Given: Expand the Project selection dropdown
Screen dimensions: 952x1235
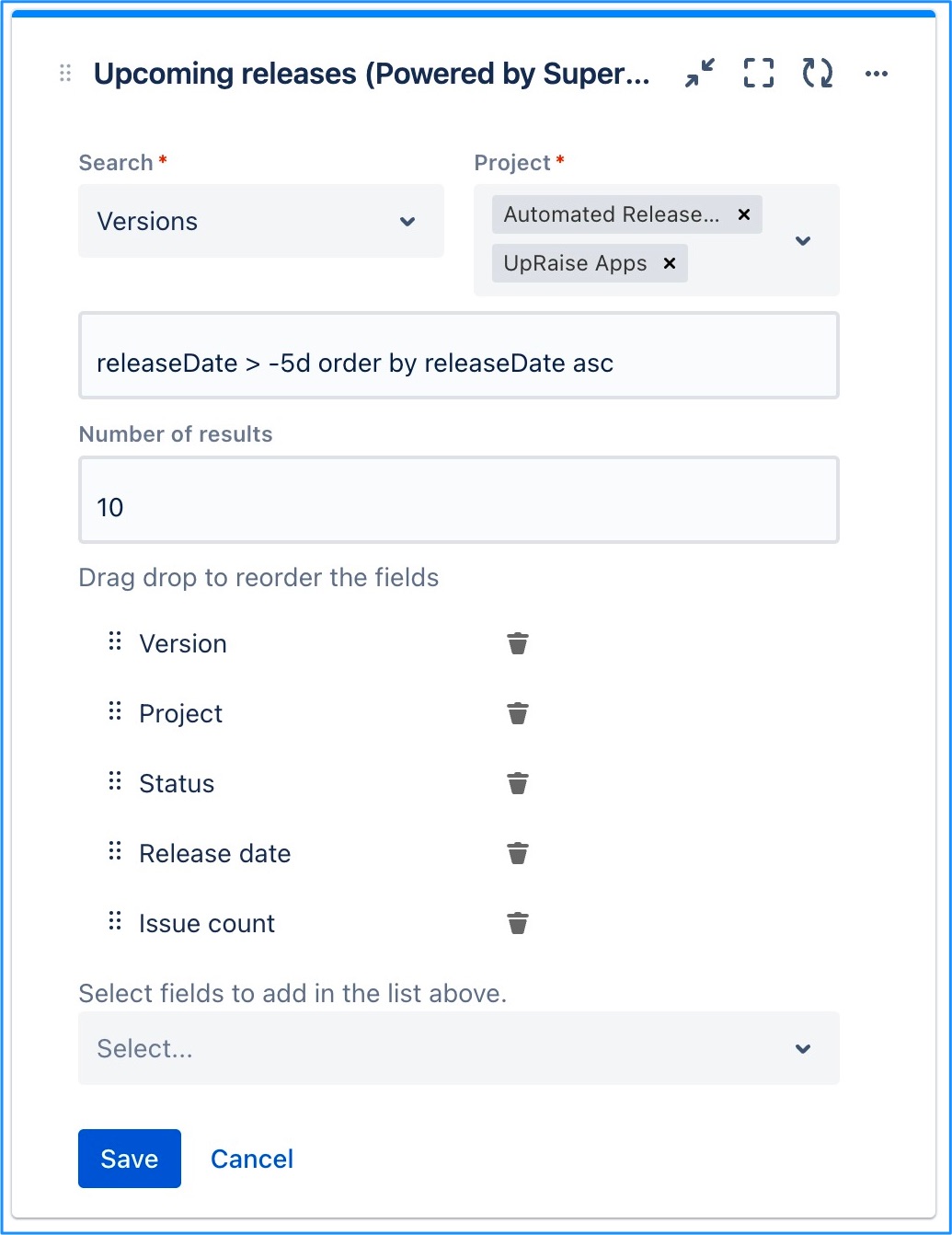Looking at the screenshot, I should tap(802, 240).
